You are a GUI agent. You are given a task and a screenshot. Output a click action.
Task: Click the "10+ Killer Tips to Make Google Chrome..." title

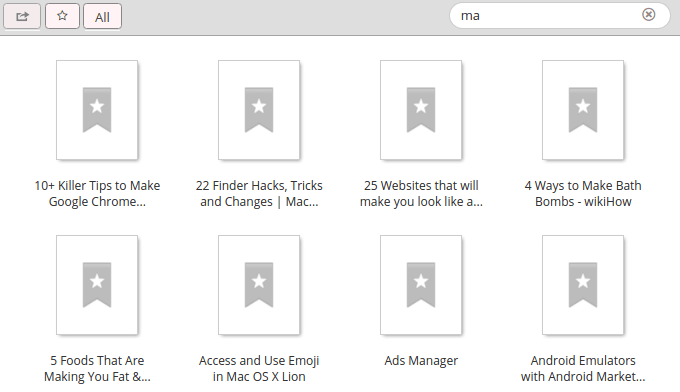coord(97,193)
